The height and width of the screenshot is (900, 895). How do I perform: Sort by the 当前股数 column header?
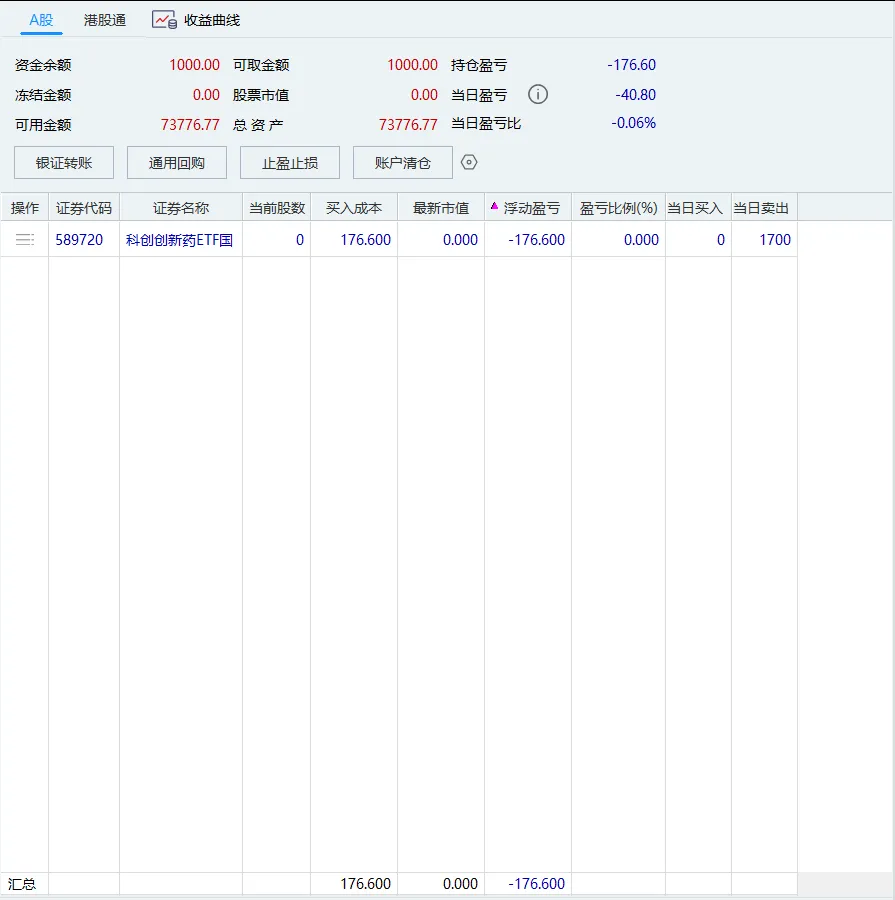tap(277, 208)
